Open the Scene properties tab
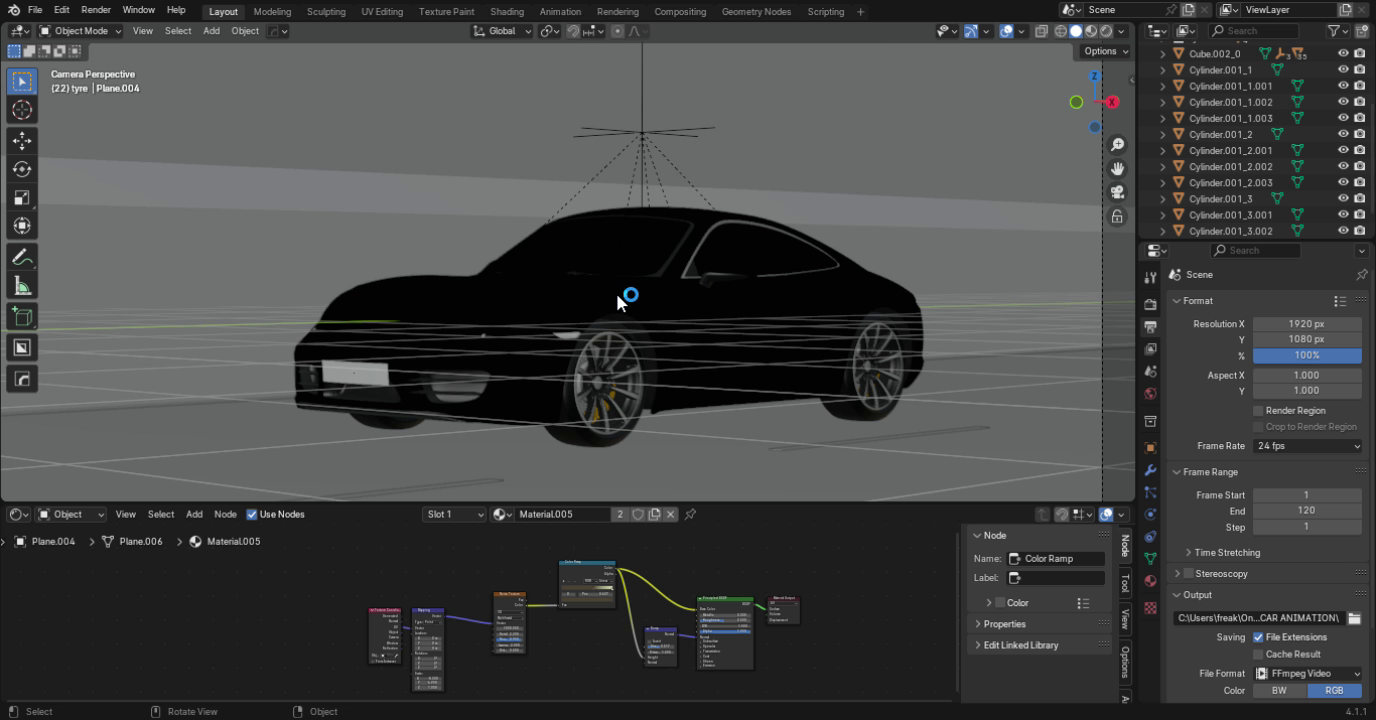This screenshot has height=720, width=1376. point(1150,371)
